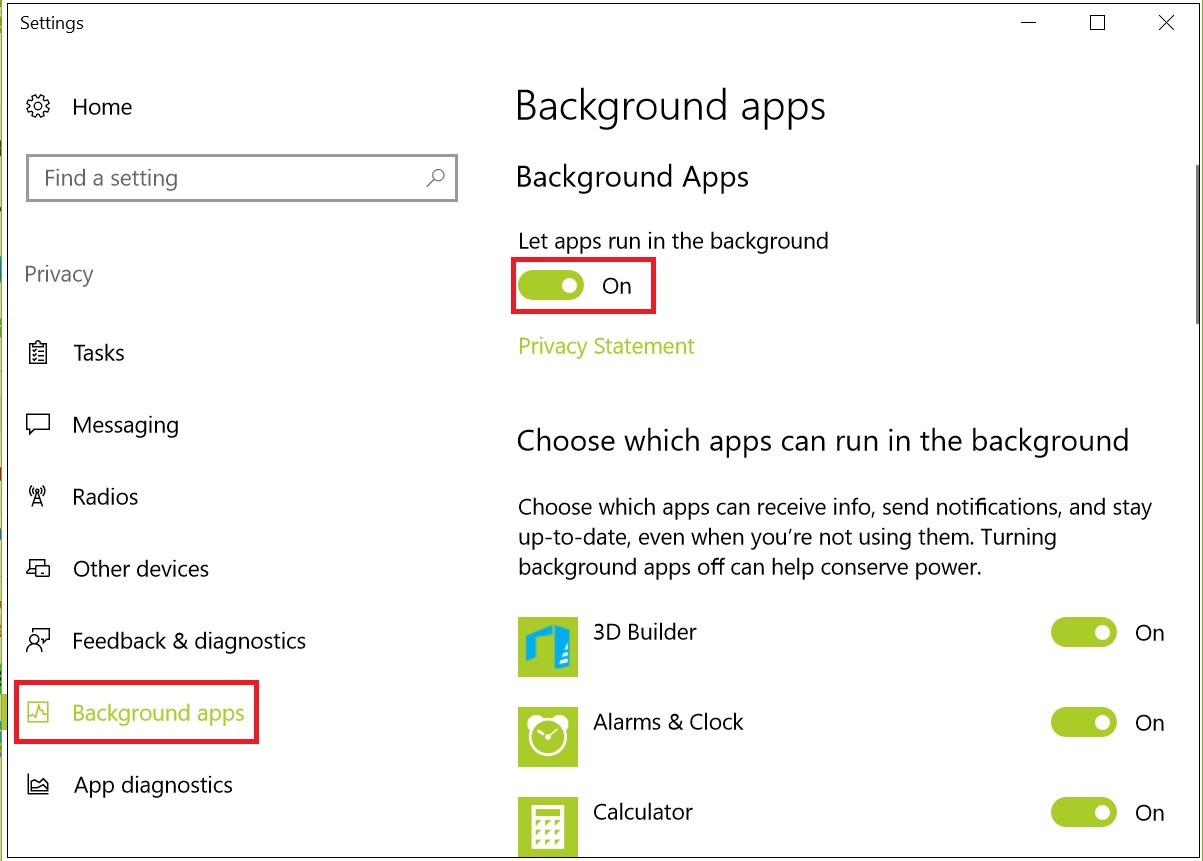Click the Calculator app icon

click(x=548, y=826)
